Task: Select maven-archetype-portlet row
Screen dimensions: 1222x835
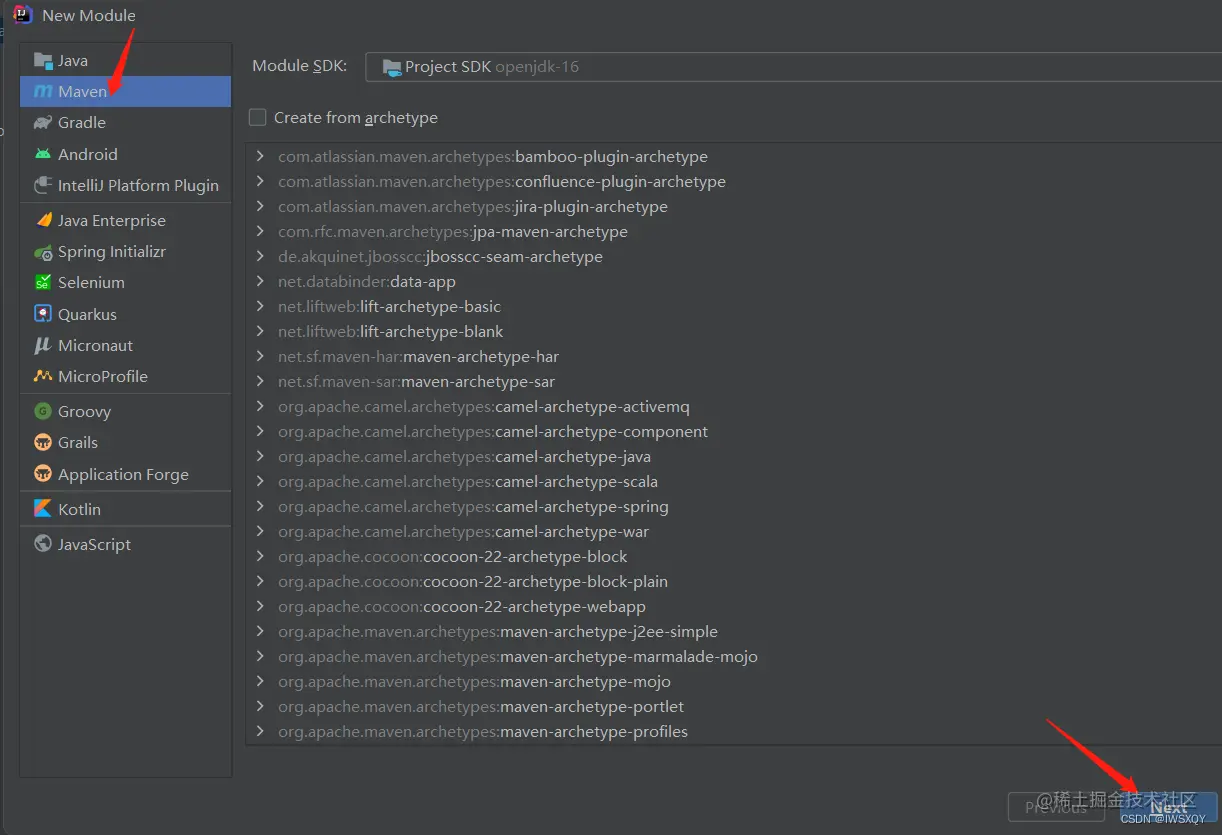Action: coord(733,706)
